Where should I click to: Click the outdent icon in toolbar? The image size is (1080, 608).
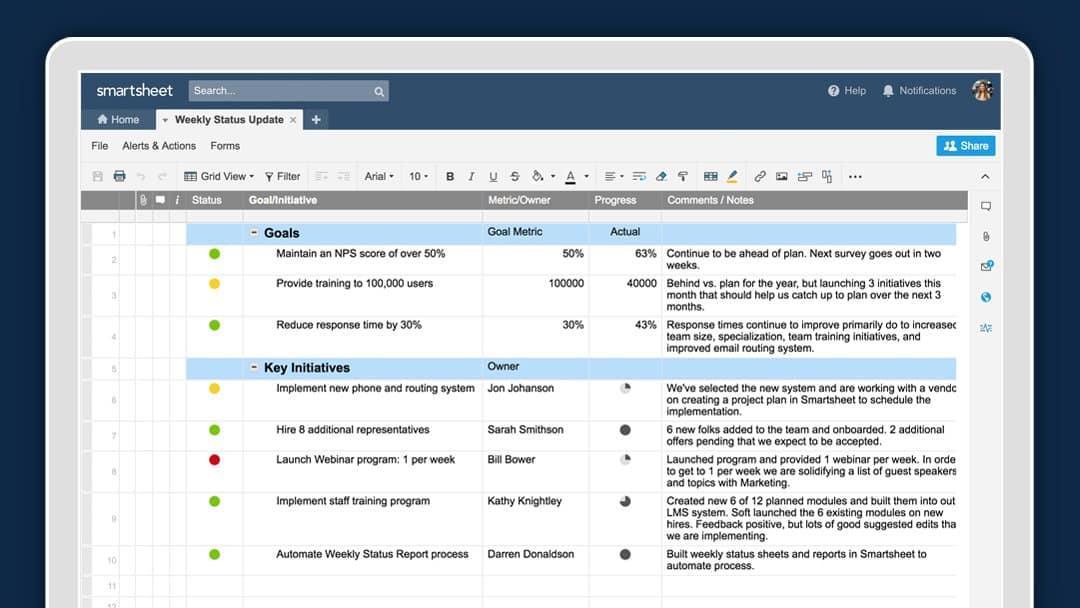click(321, 176)
